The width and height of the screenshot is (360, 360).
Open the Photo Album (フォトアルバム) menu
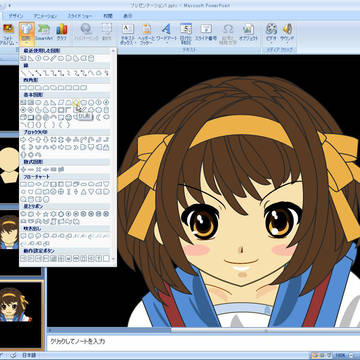[x=8, y=34]
